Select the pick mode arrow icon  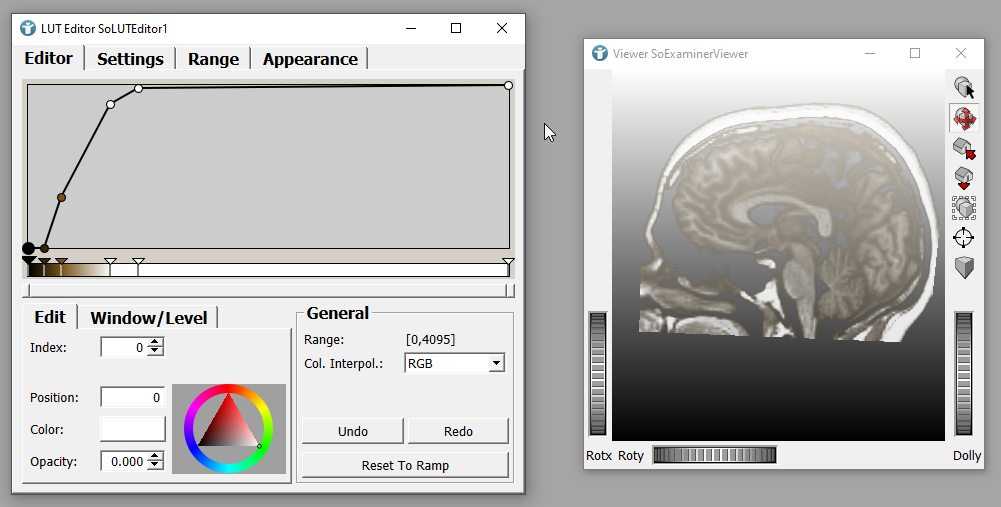click(964, 88)
